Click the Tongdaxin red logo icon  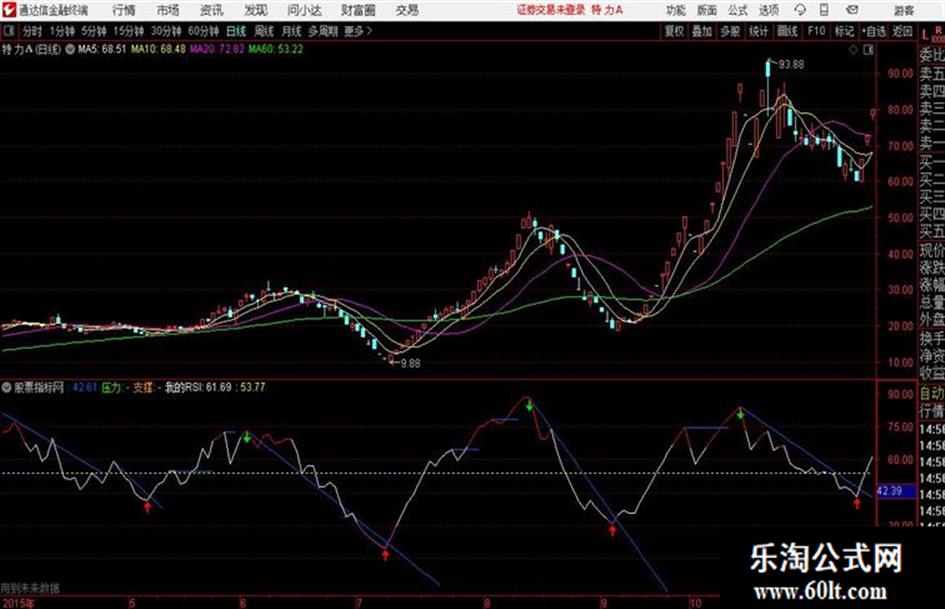tap(8, 10)
